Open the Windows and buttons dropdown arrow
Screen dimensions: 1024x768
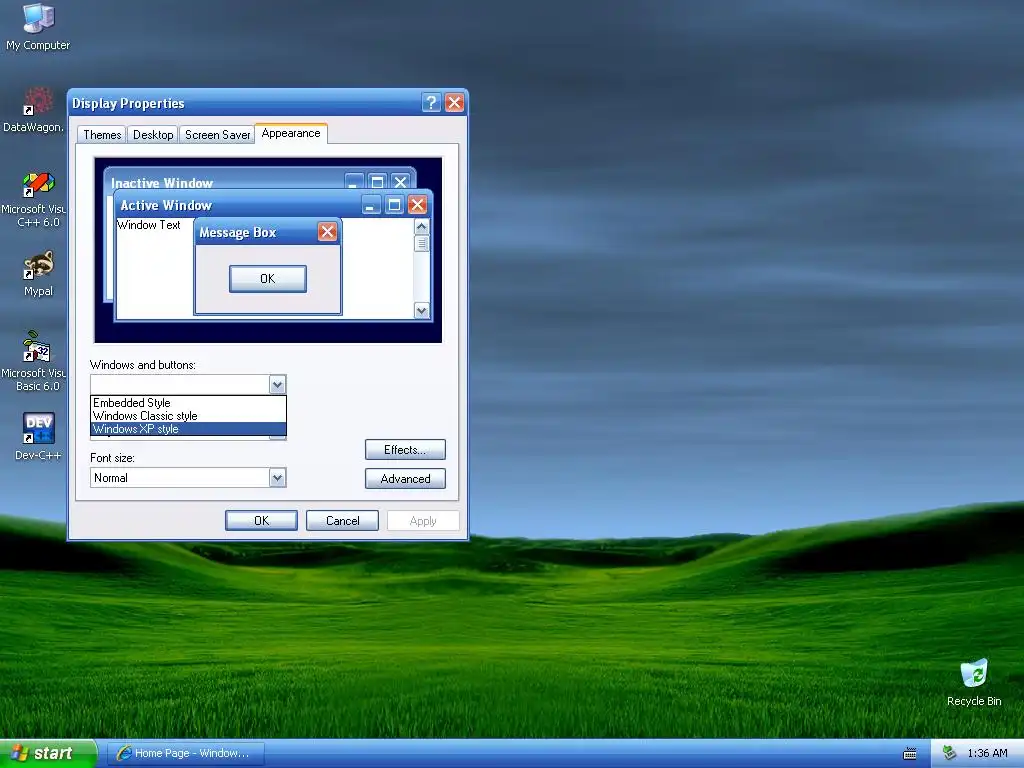277,385
